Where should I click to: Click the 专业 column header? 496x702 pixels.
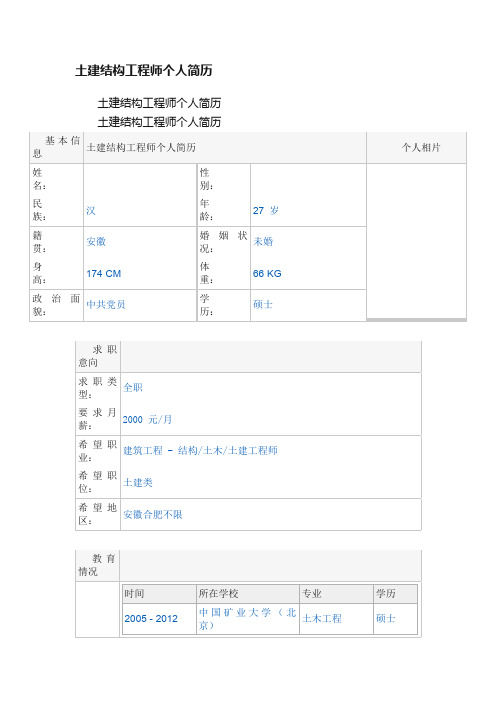pyautogui.click(x=337, y=594)
